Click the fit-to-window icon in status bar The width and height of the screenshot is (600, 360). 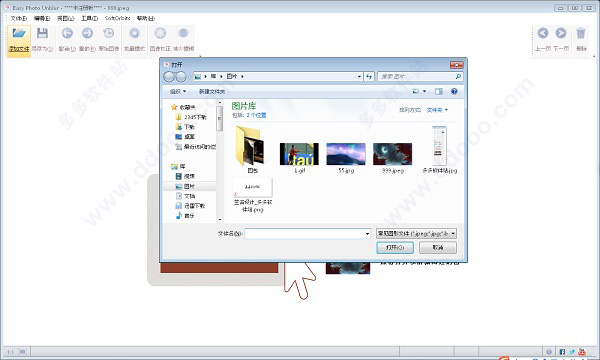[x=23, y=352]
